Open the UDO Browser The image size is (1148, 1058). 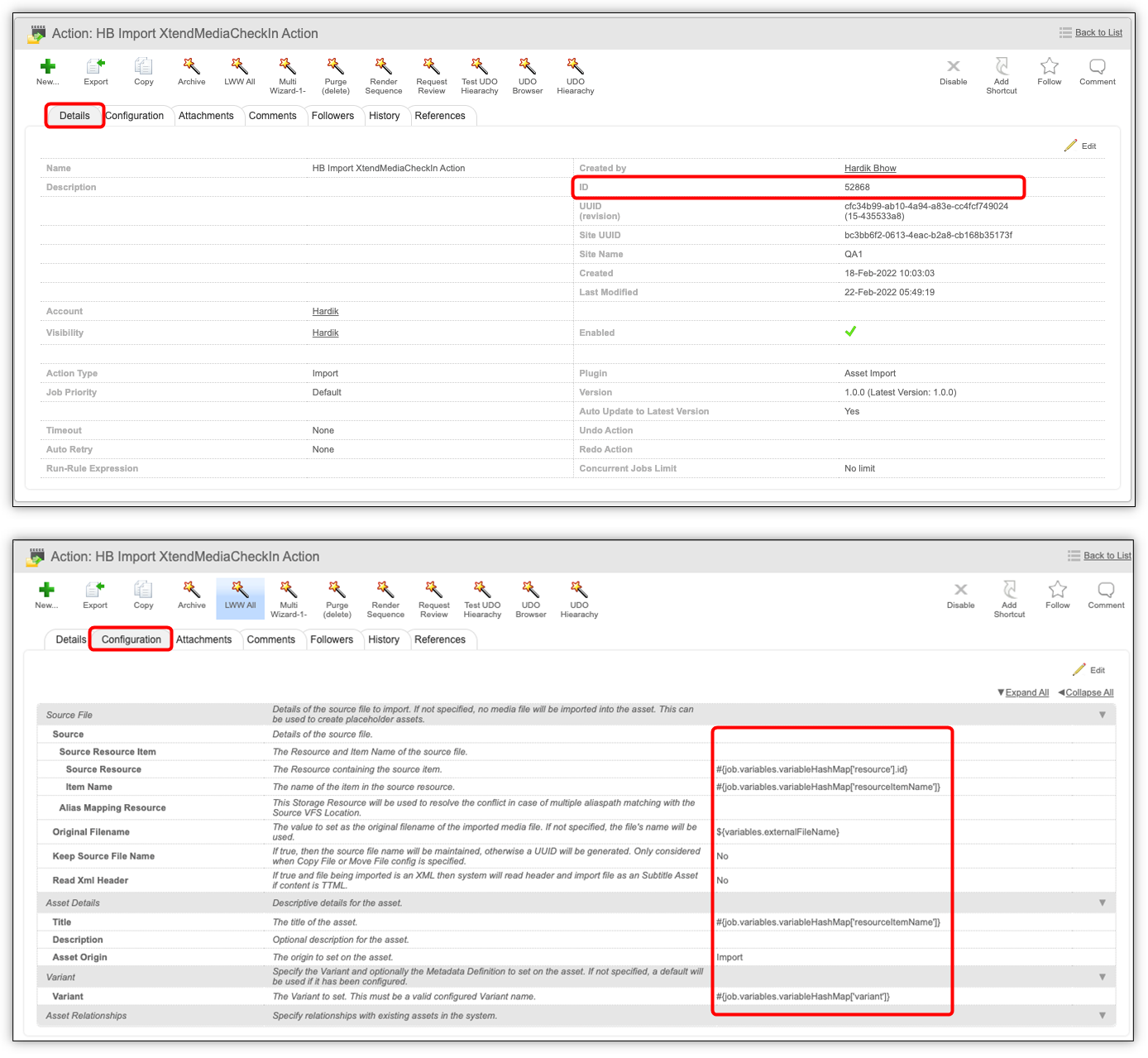click(x=527, y=74)
